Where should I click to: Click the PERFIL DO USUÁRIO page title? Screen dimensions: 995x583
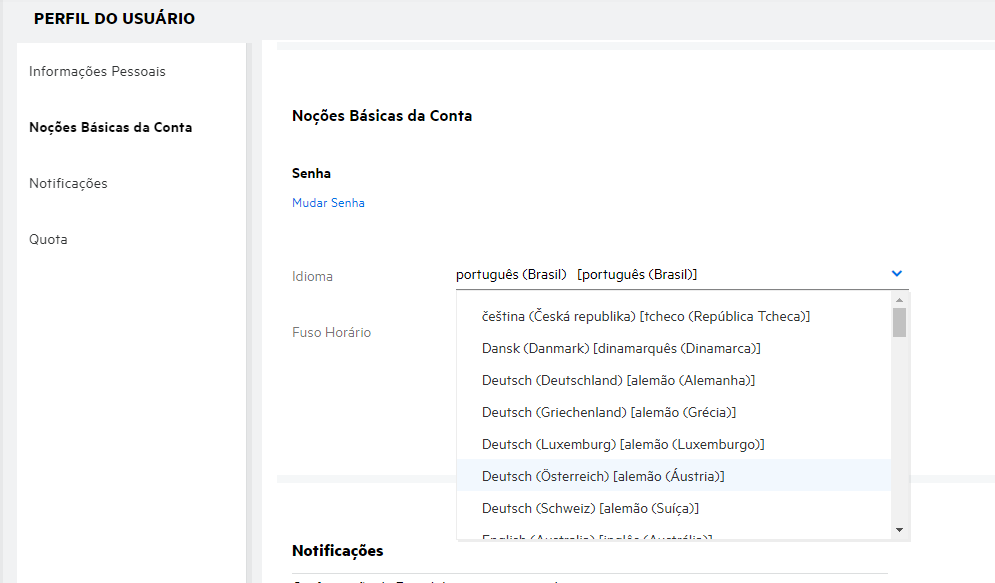click(x=114, y=19)
